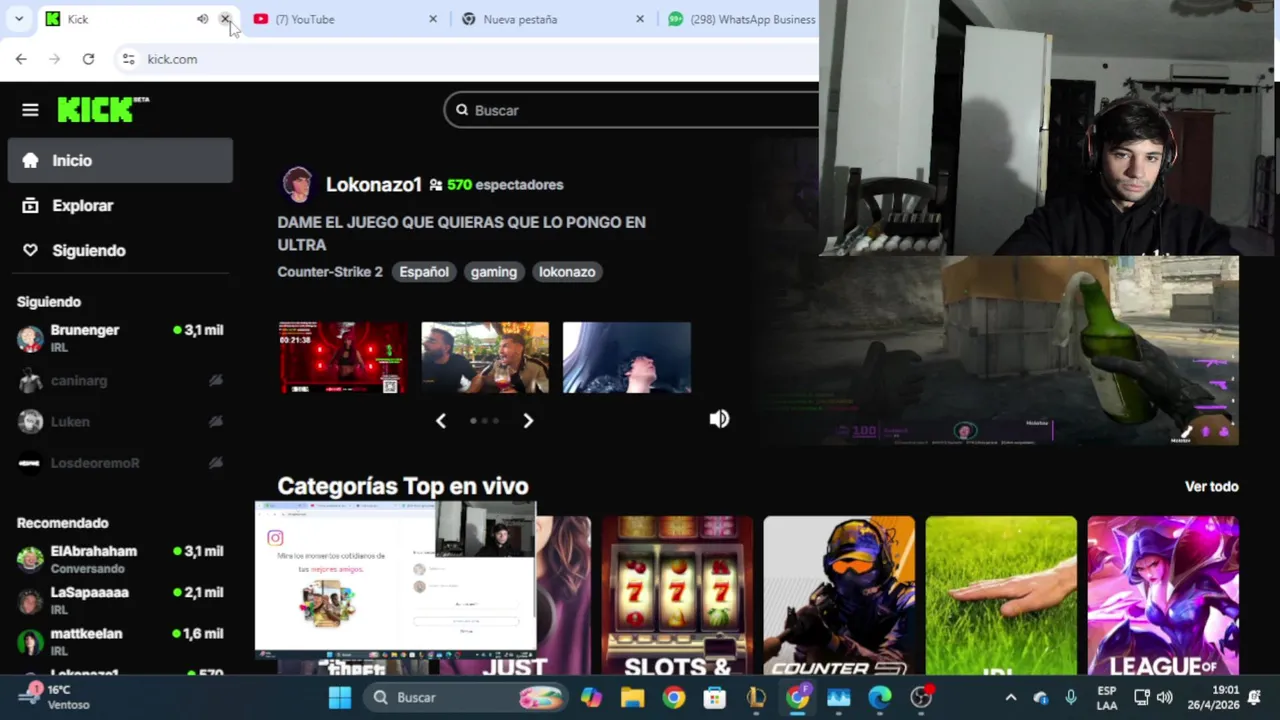
Task: Switch to the WhatsApp Business tab
Action: click(740, 19)
